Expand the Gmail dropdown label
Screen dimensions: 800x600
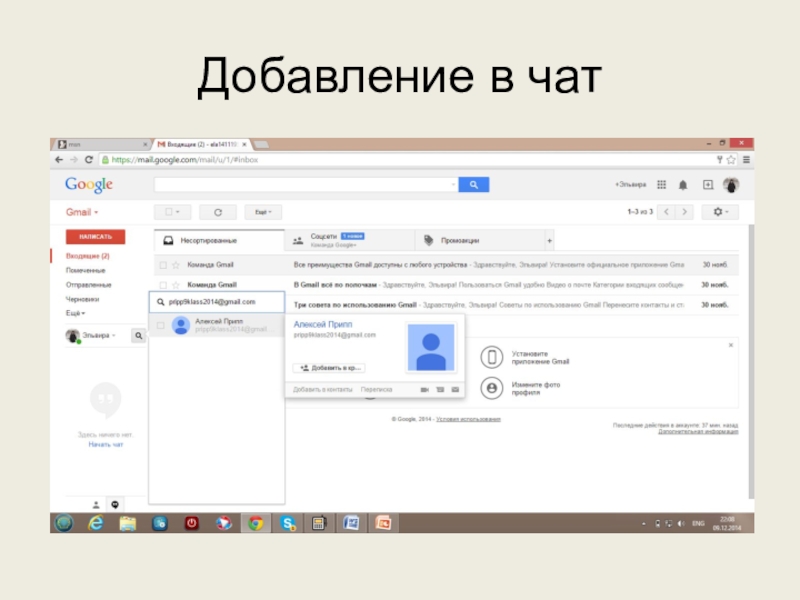pyautogui.click(x=82, y=212)
